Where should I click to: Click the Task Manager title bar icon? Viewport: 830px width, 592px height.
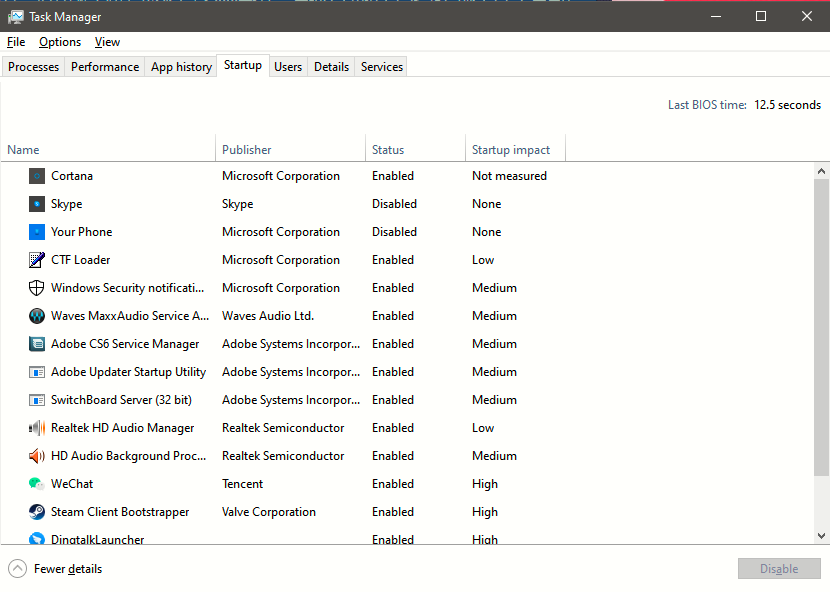pos(16,16)
